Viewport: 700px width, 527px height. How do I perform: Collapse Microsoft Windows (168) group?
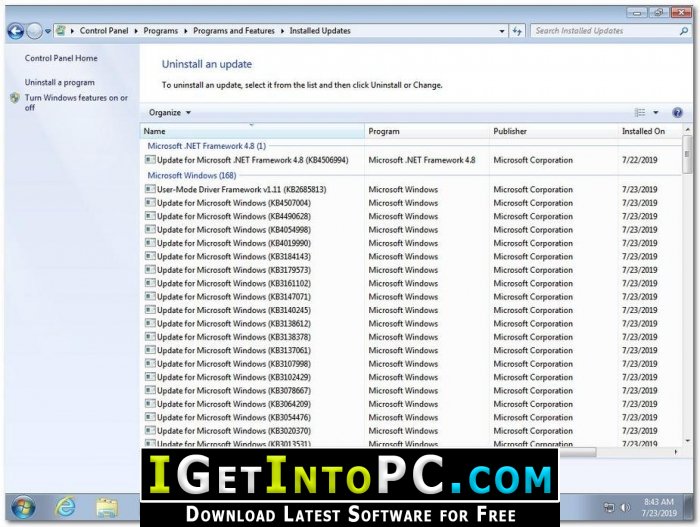click(x=192, y=176)
